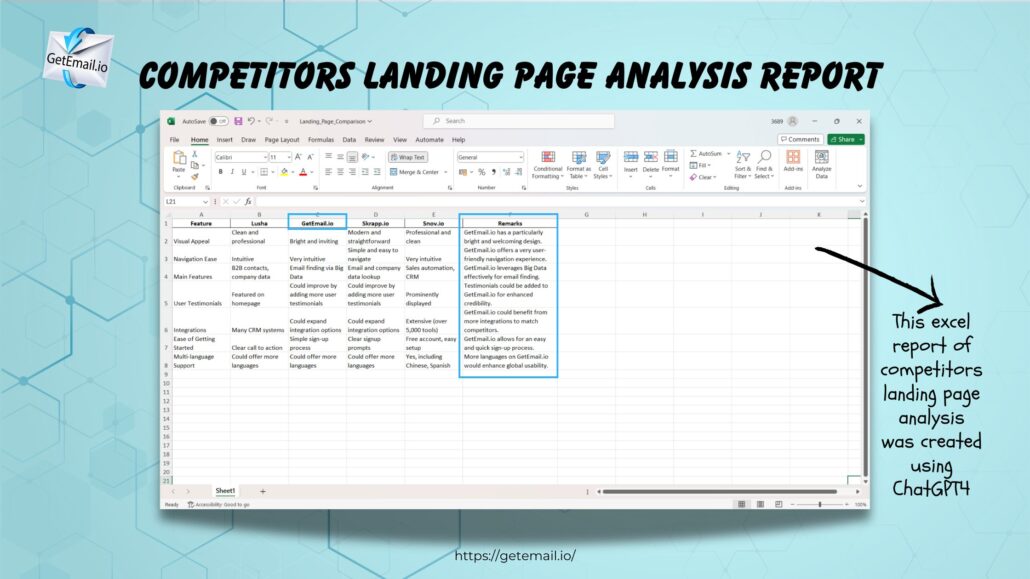Select the Merge & Center icon
1030x579 pixels.
tap(412, 172)
